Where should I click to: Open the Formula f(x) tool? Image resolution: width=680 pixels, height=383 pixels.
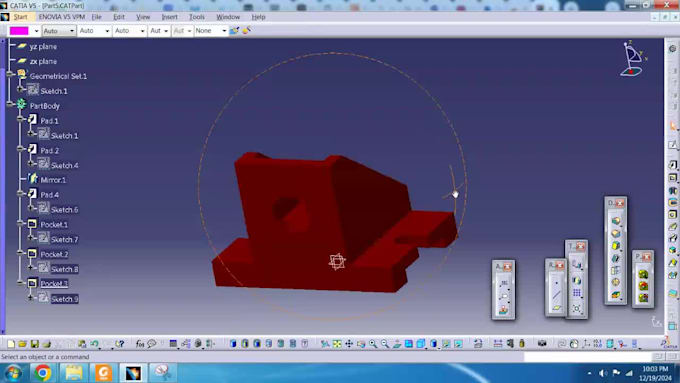point(140,344)
